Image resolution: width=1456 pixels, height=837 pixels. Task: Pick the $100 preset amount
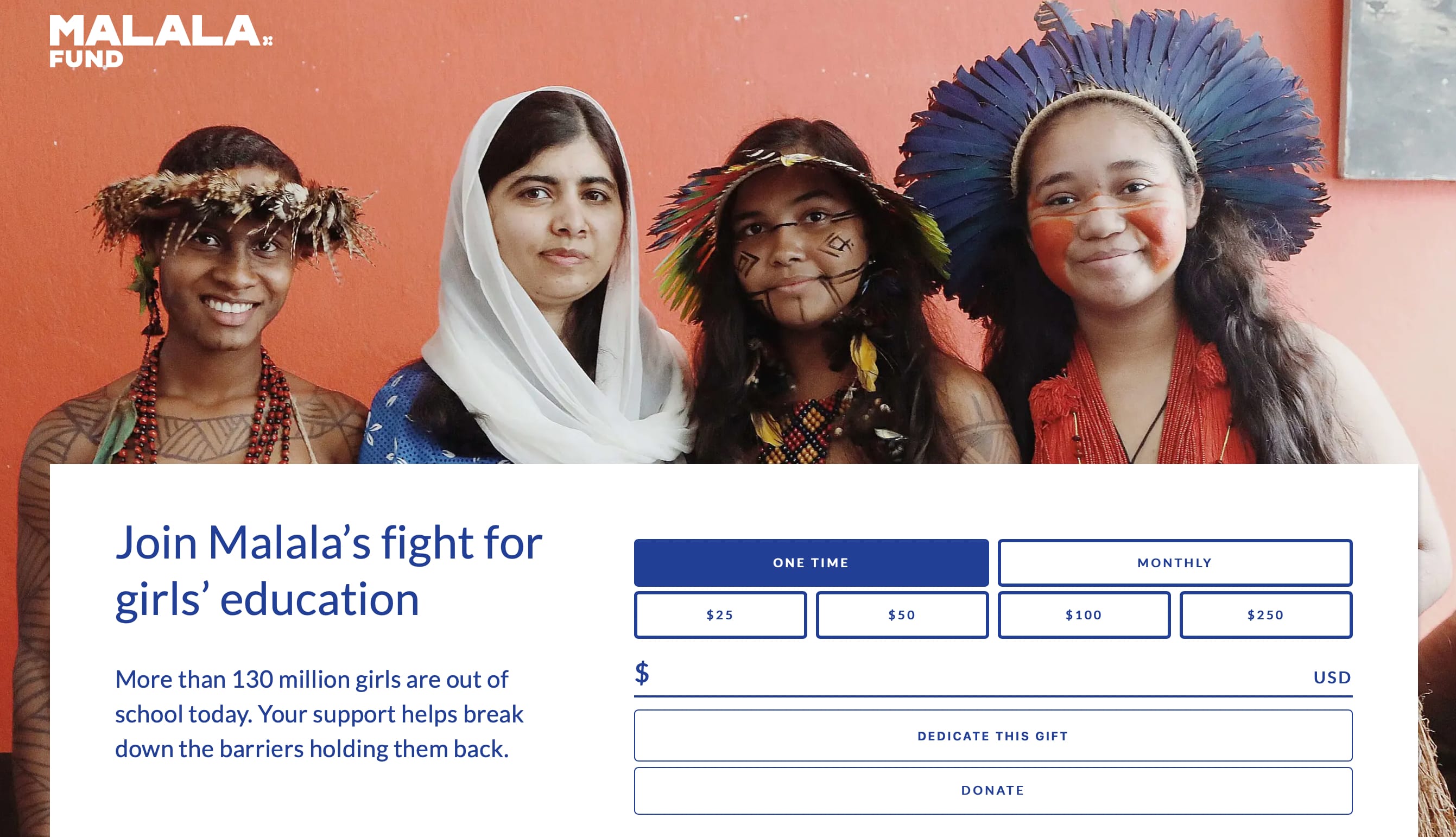1084,615
